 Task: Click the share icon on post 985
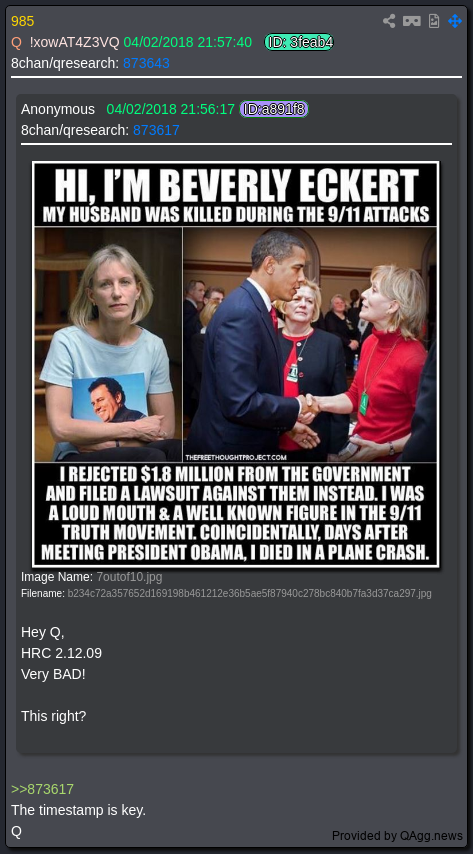[x=389, y=21]
